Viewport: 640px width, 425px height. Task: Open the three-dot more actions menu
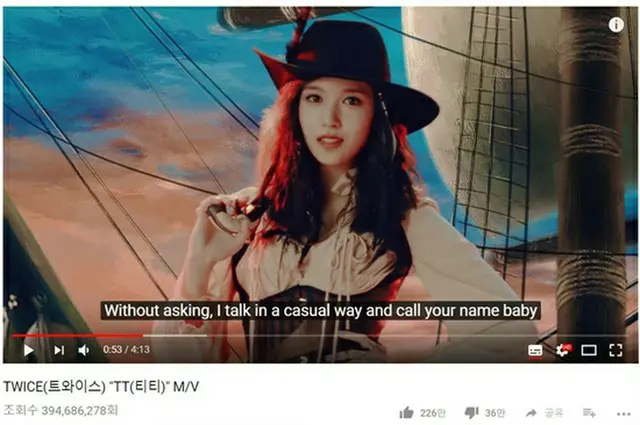pyautogui.click(x=624, y=414)
